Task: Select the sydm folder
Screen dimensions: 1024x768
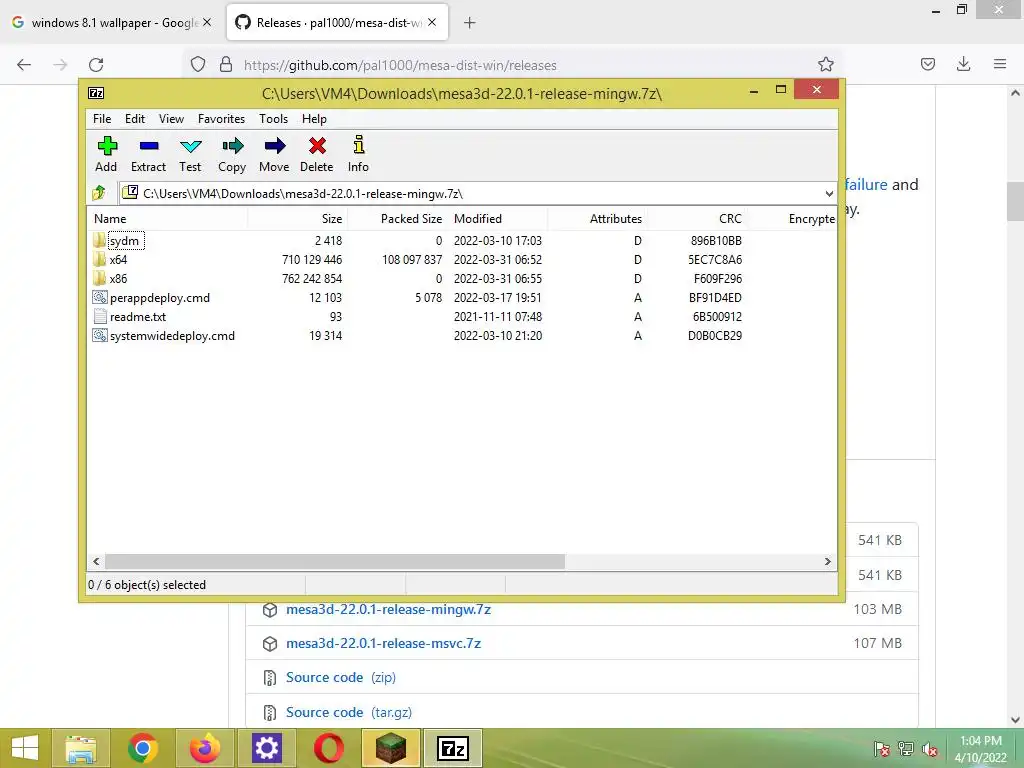Action: pyautogui.click(x=124, y=241)
